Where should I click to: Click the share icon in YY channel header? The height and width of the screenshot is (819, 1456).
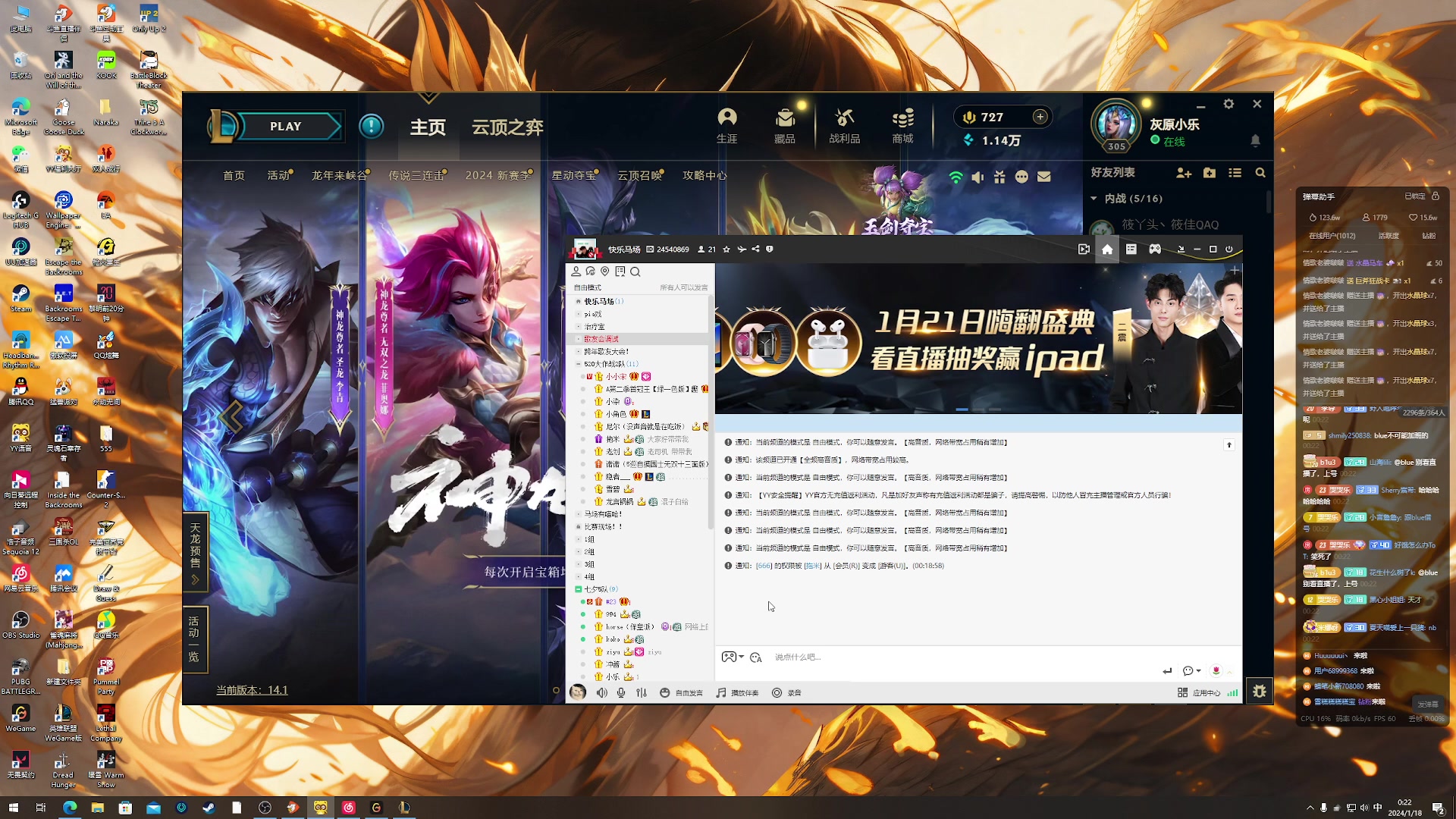tap(755, 249)
